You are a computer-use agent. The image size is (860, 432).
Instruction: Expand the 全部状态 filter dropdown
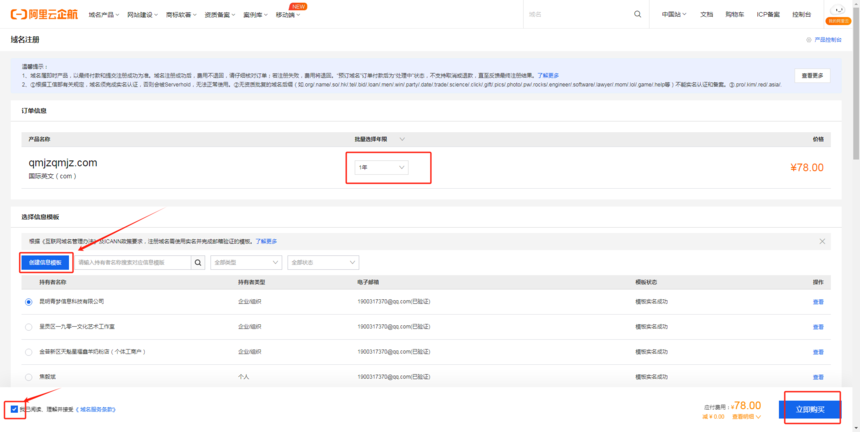point(322,262)
